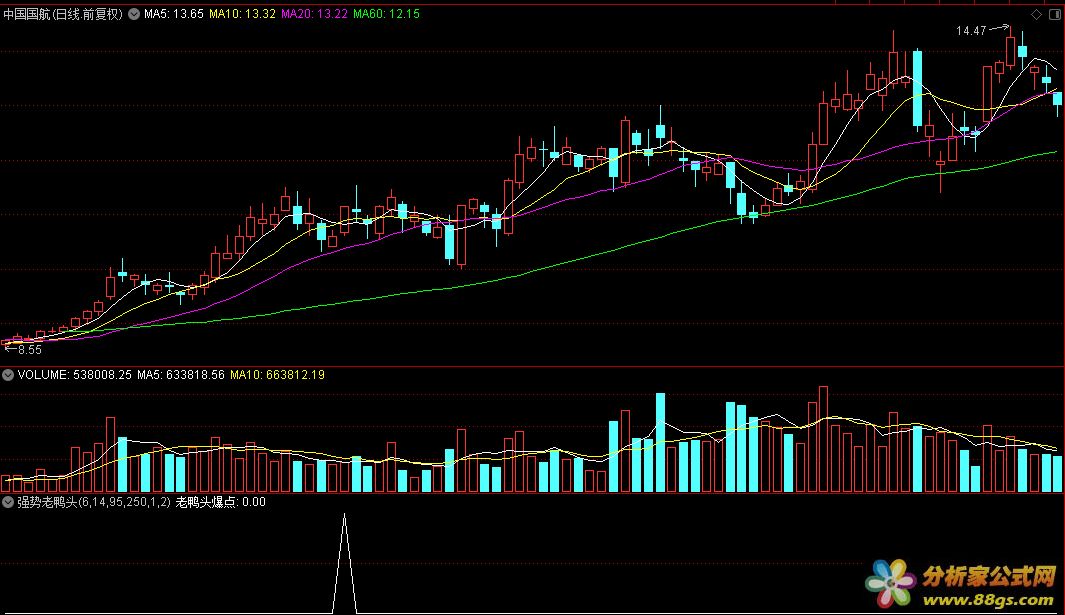The height and width of the screenshot is (615, 1065).
Task: Open the VOLUME indicator dropdown arrow
Action: coord(8,374)
